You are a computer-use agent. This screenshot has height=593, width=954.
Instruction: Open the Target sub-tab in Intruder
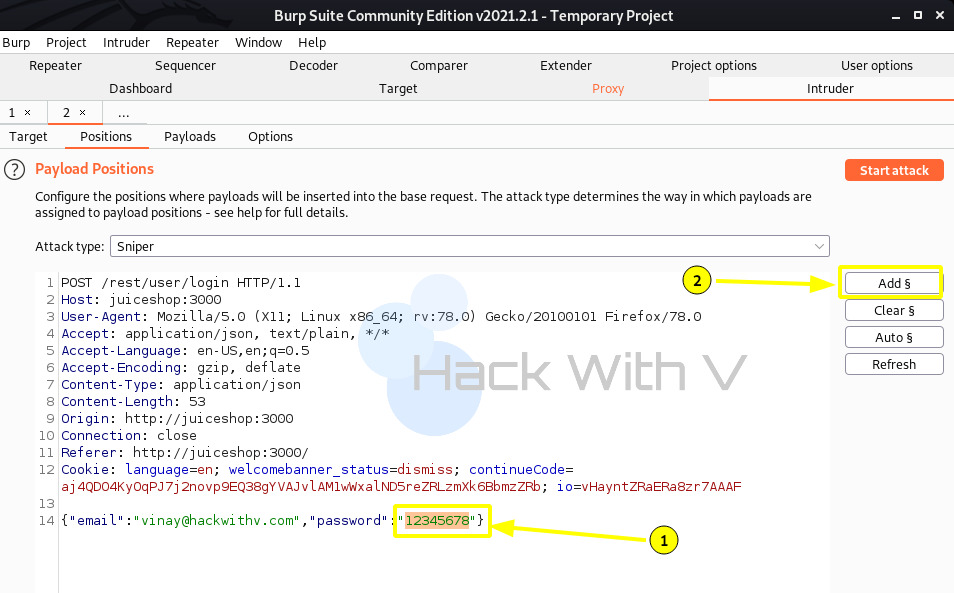click(28, 137)
